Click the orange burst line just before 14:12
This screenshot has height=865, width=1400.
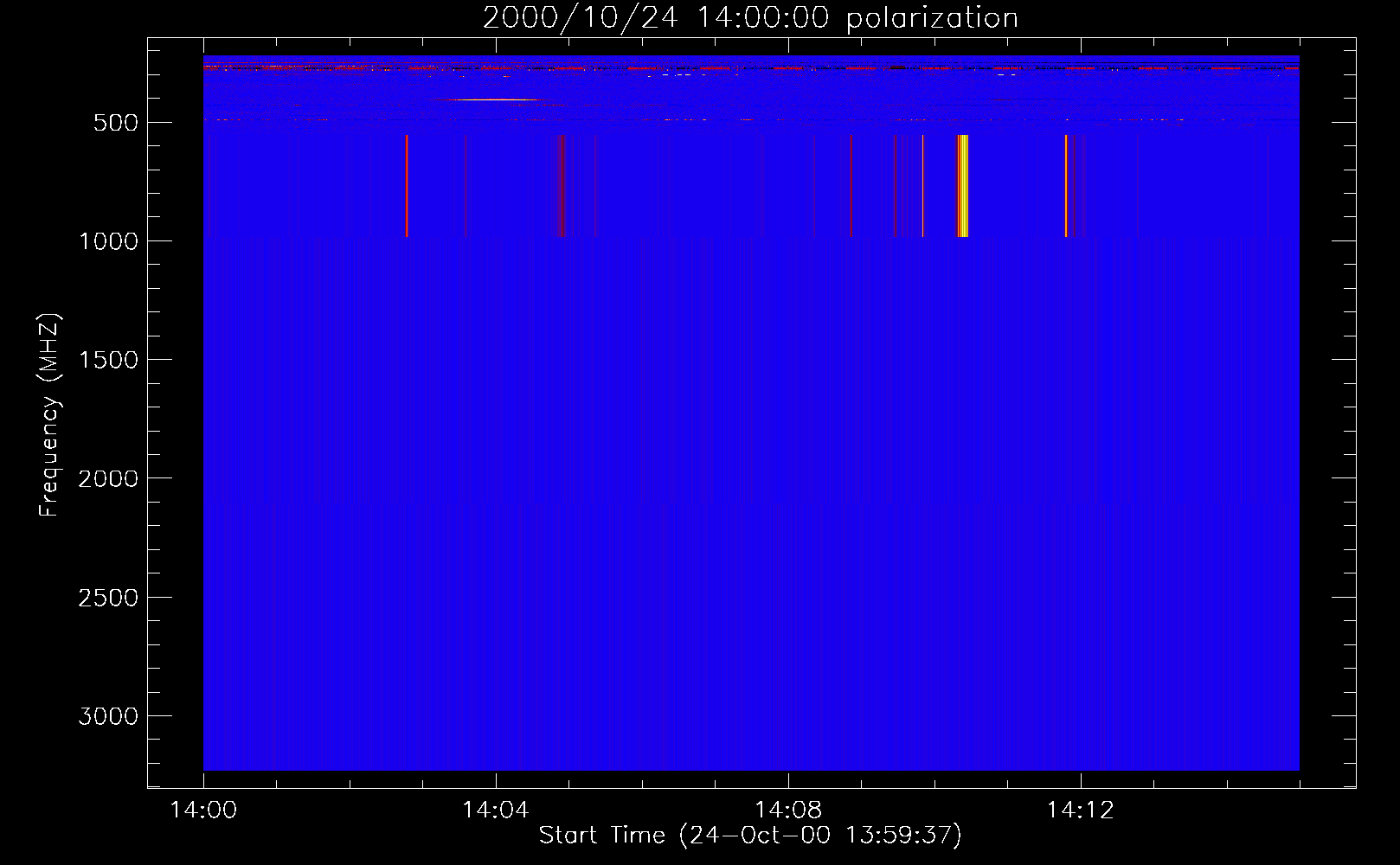pyautogui.click(x=1066, y=186)
